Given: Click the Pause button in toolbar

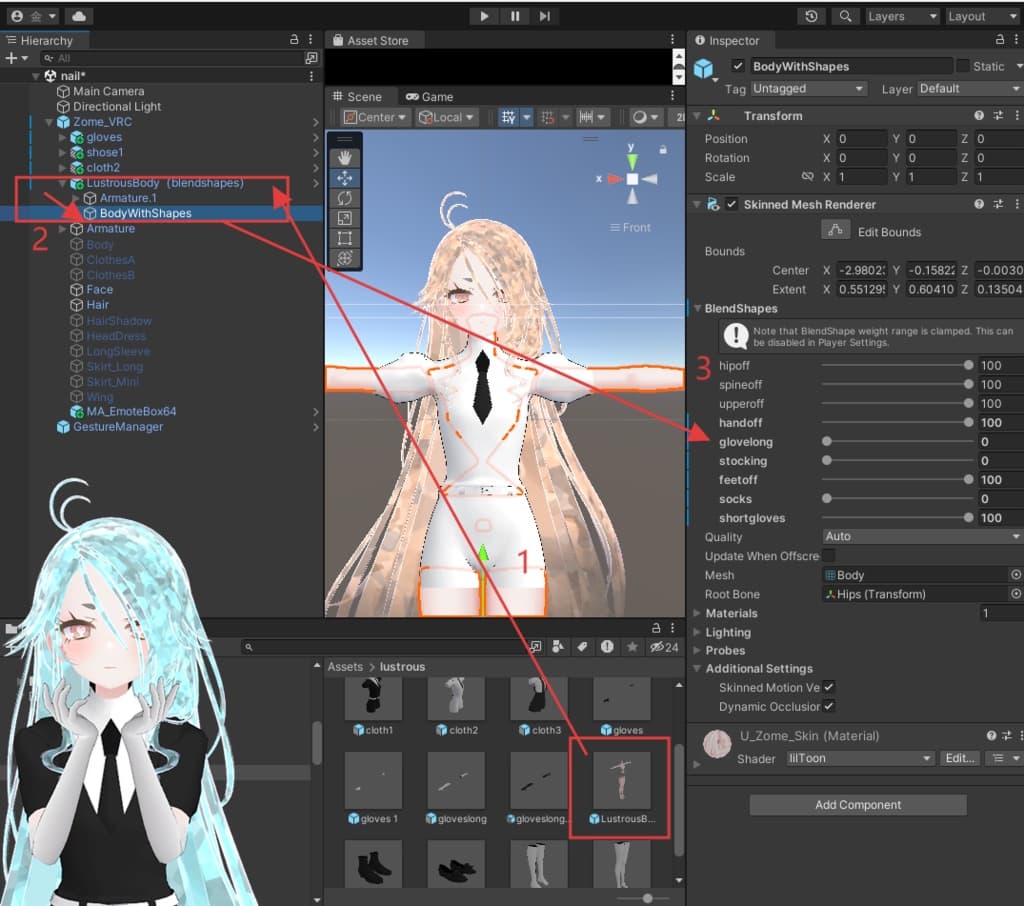Looking at the screenshot, I should pyautogui.click(x=514, y=16).
